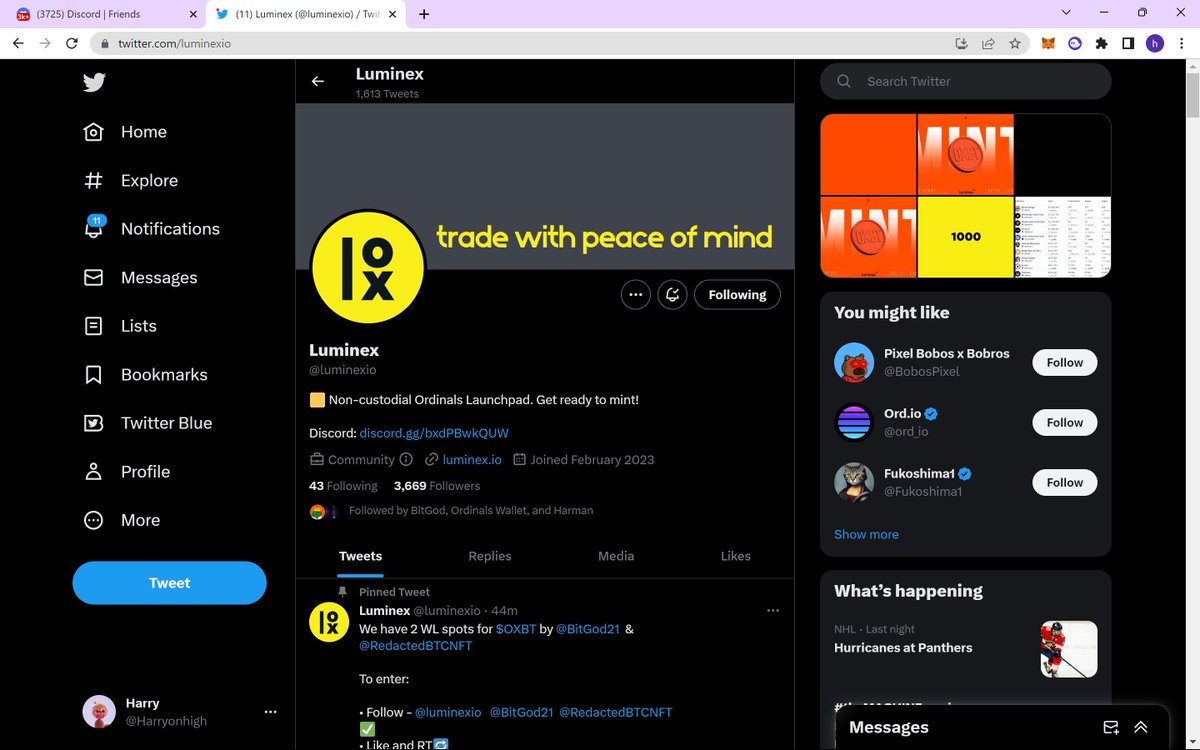Open the Extensions puzzle-piece menu
This screenshot has height=750, width=1200.
[x=1102, y=43]
